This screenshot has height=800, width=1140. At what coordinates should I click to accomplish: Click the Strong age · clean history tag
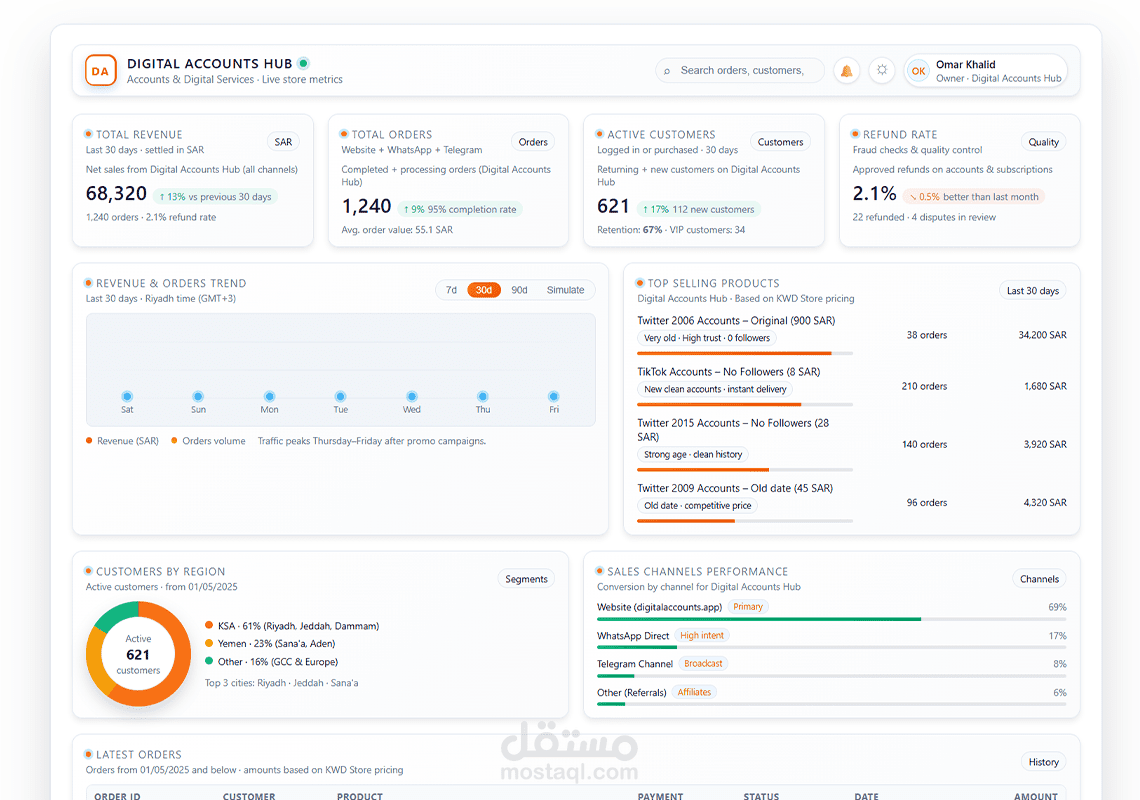coord(693,455)
